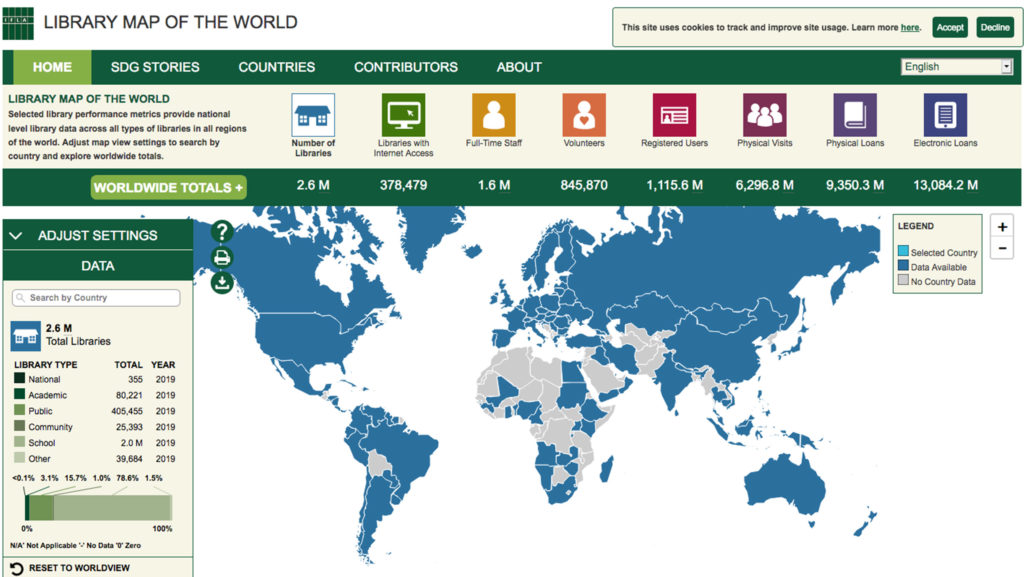This screenshot has height=577, width=1024.
Task: Click the Public libraries total 405,455
Action: [x=127, y=411]
